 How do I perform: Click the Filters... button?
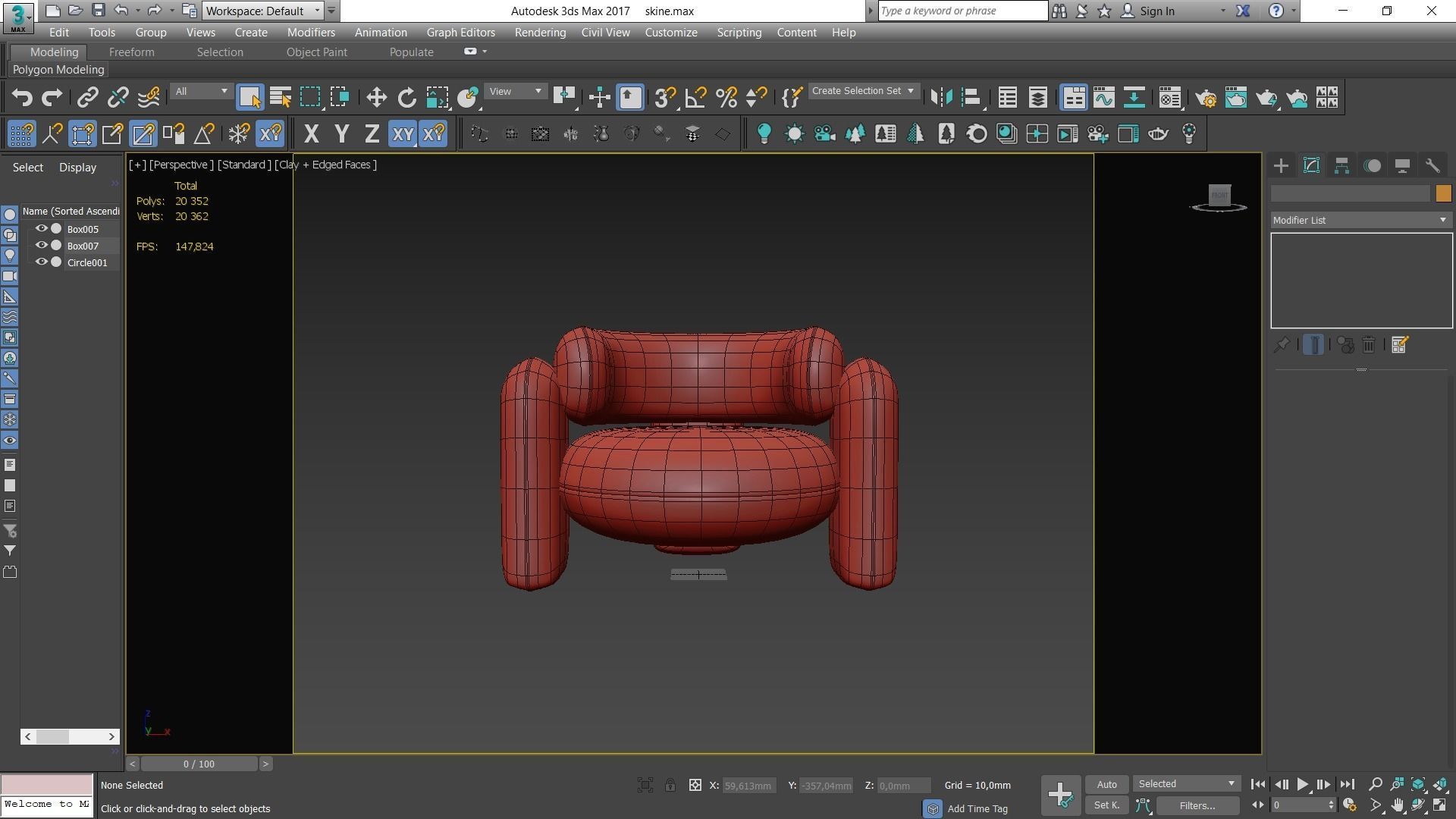[x=1197, y=805]
